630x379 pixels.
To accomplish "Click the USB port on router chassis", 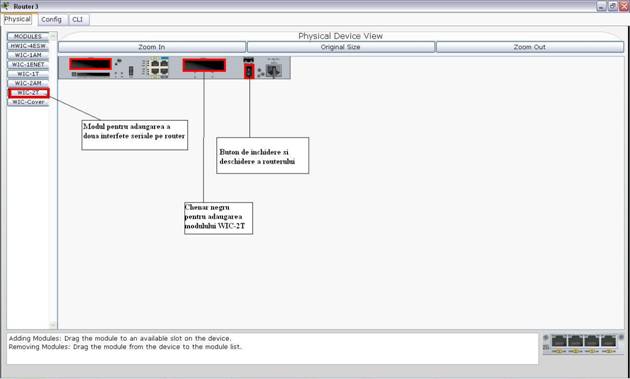I will point(131,71).
